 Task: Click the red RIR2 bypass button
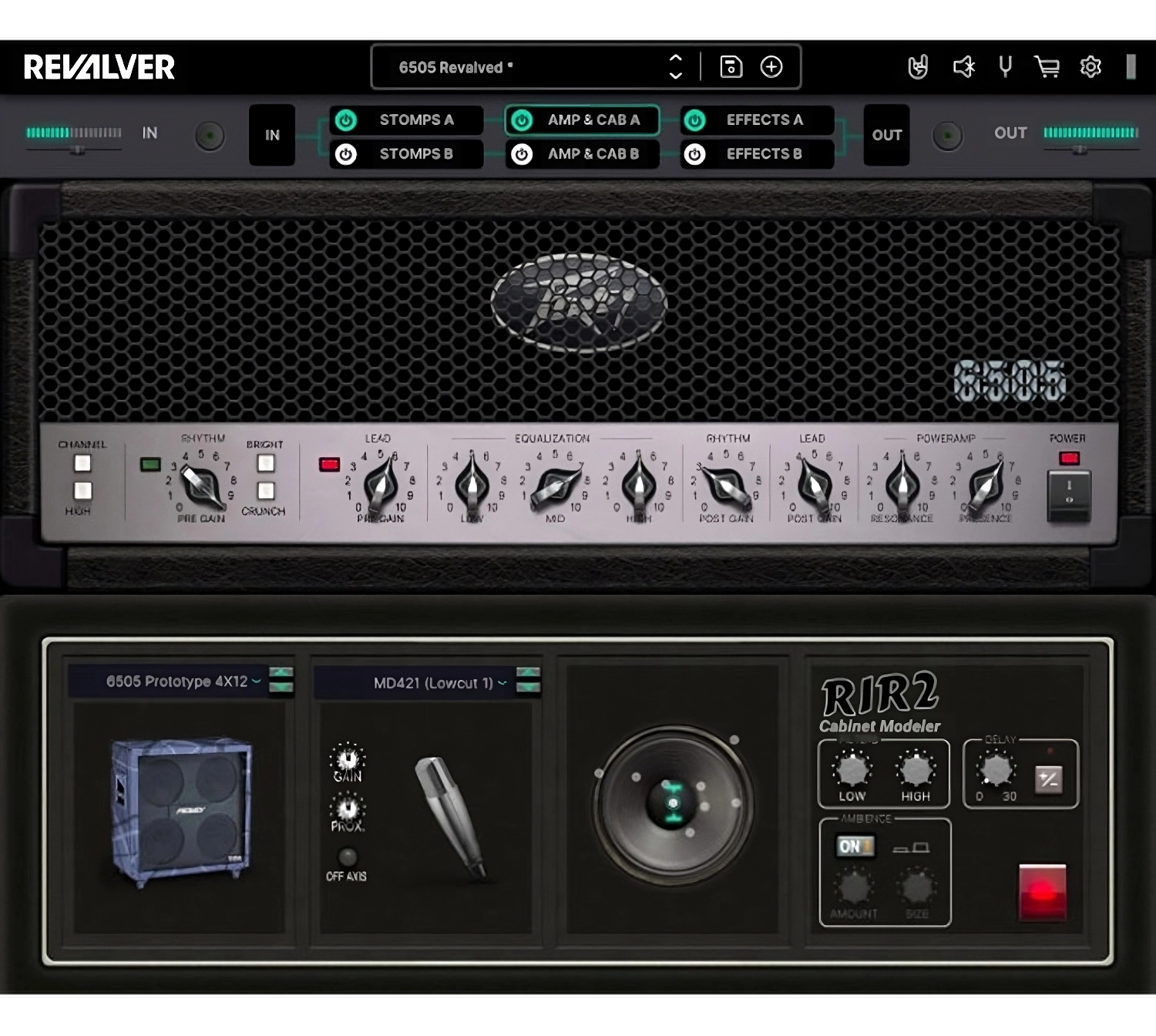click(1043, 893)
